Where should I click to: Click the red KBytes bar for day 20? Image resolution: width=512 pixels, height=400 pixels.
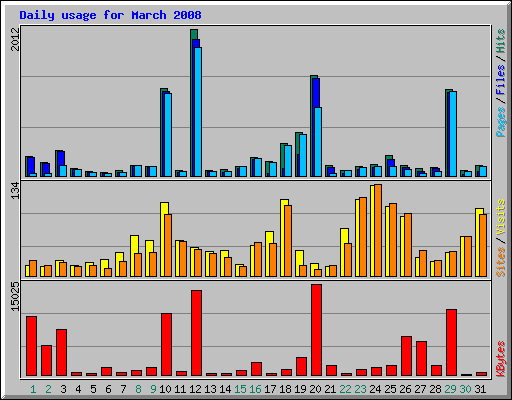[317, 330]
